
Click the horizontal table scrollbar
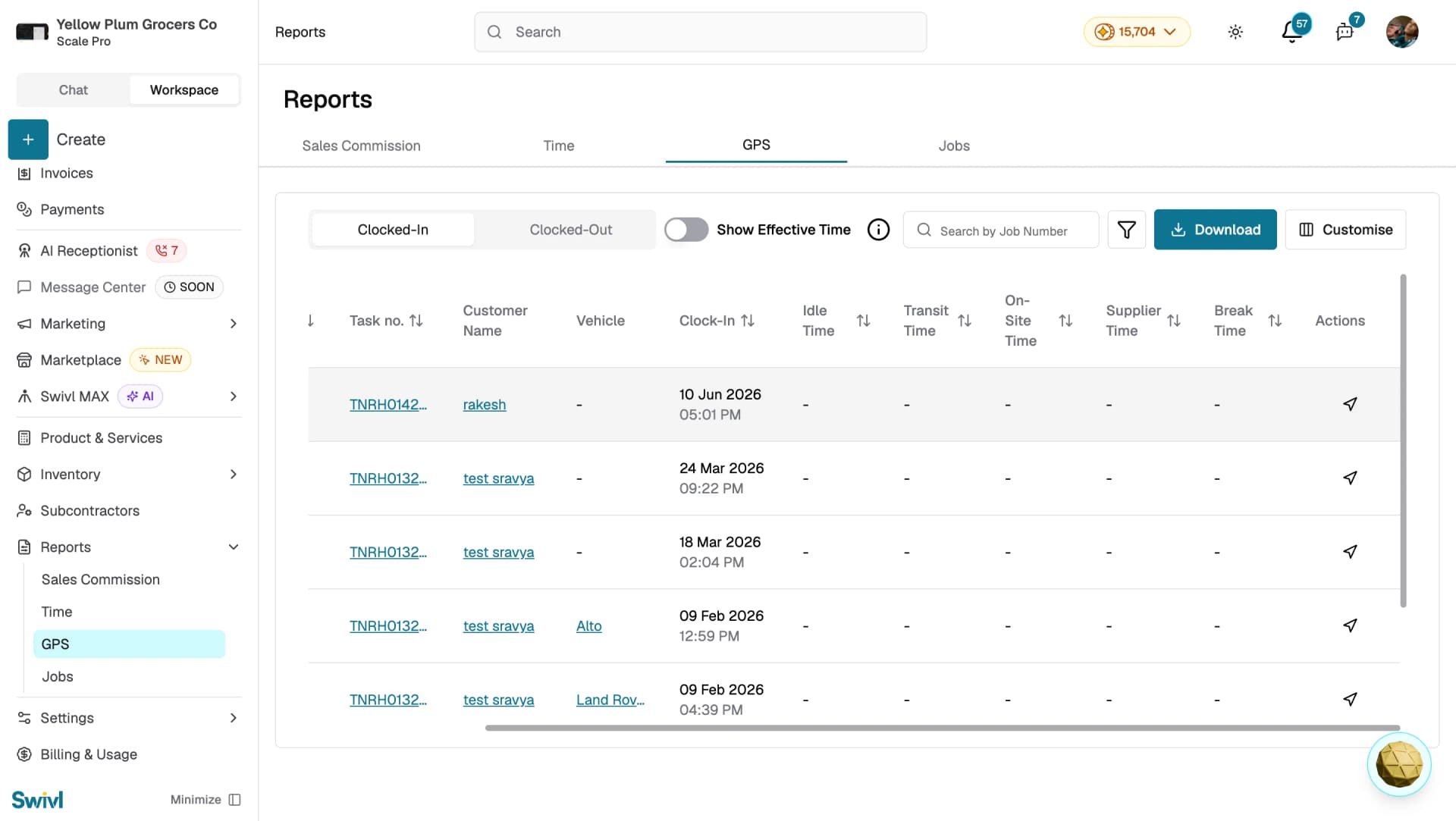click(x=942, y=728)
